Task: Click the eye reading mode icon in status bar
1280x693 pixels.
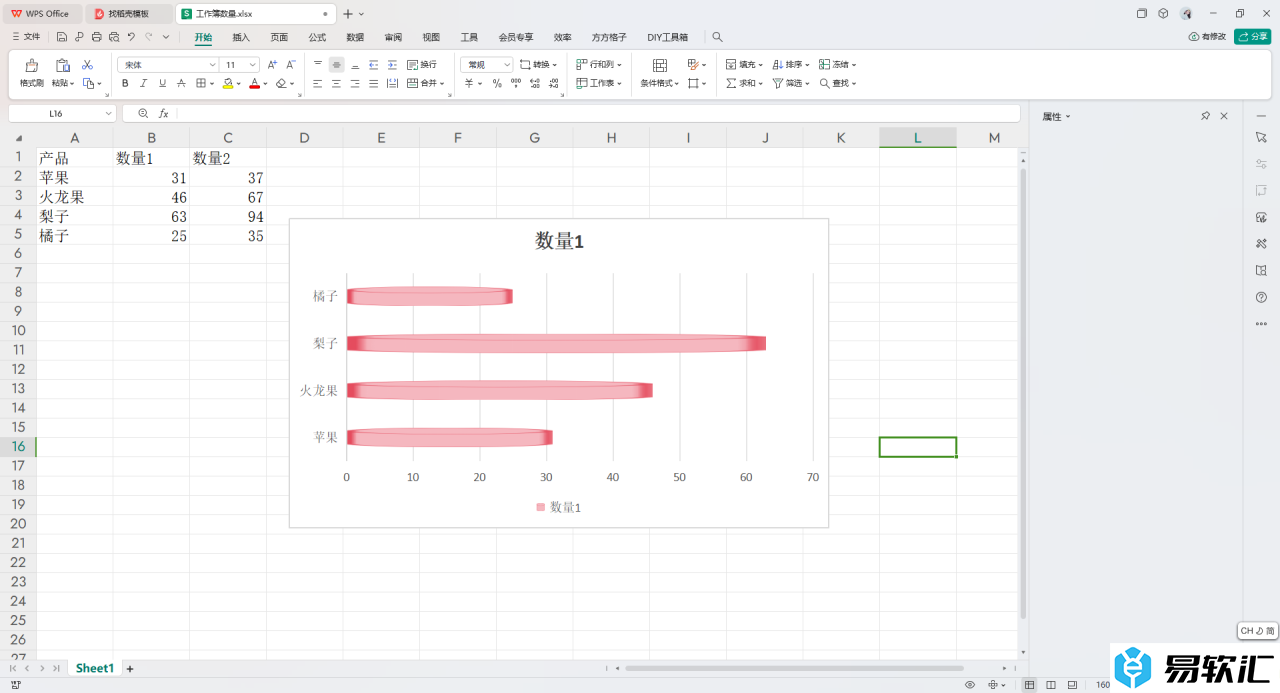Action: [x=970, y=685]
